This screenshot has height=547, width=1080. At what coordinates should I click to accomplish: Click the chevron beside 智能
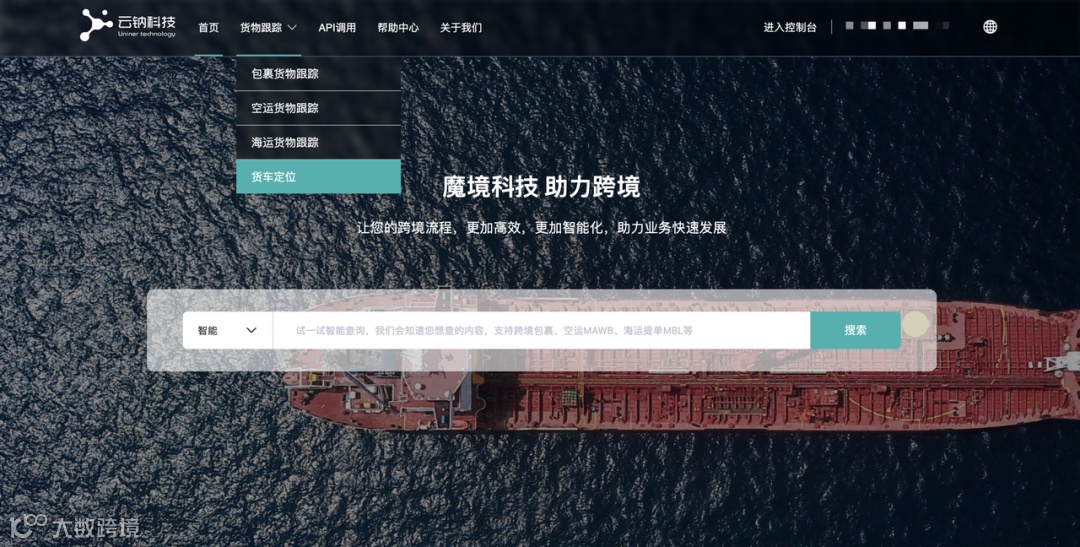pyautogui.click(x=251, y=330)
